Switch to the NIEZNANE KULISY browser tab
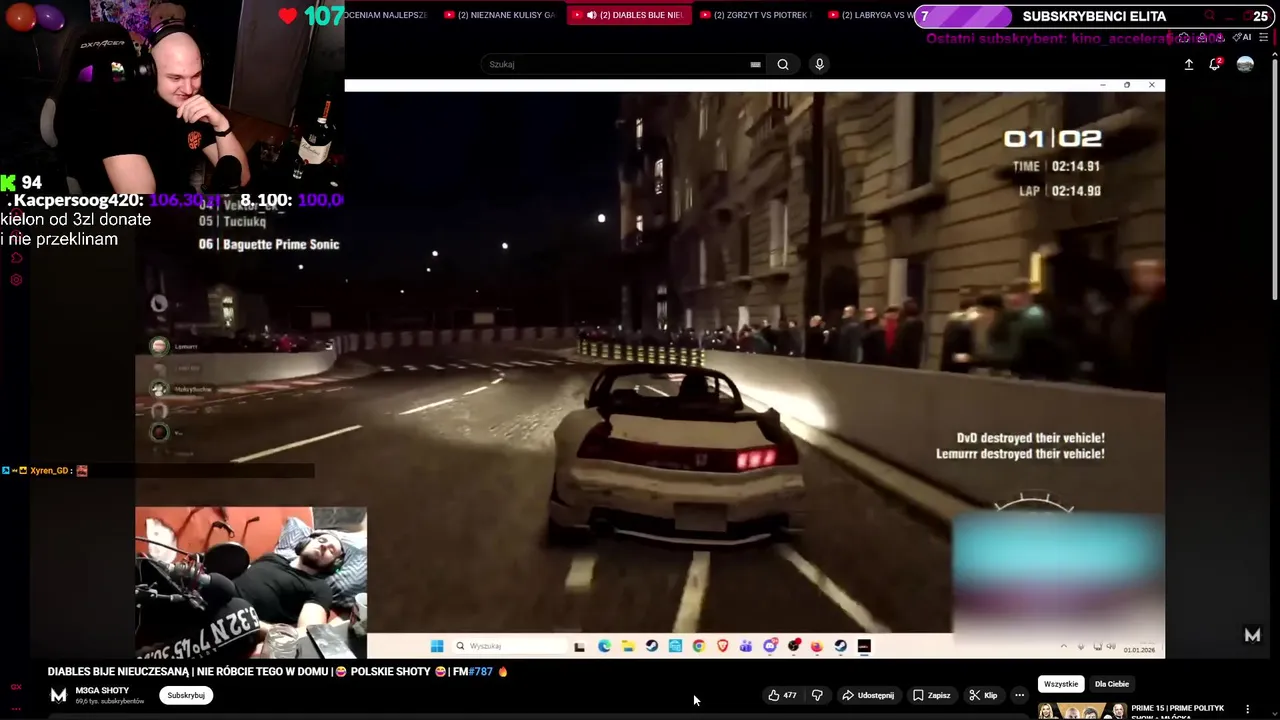 (499, 15)
